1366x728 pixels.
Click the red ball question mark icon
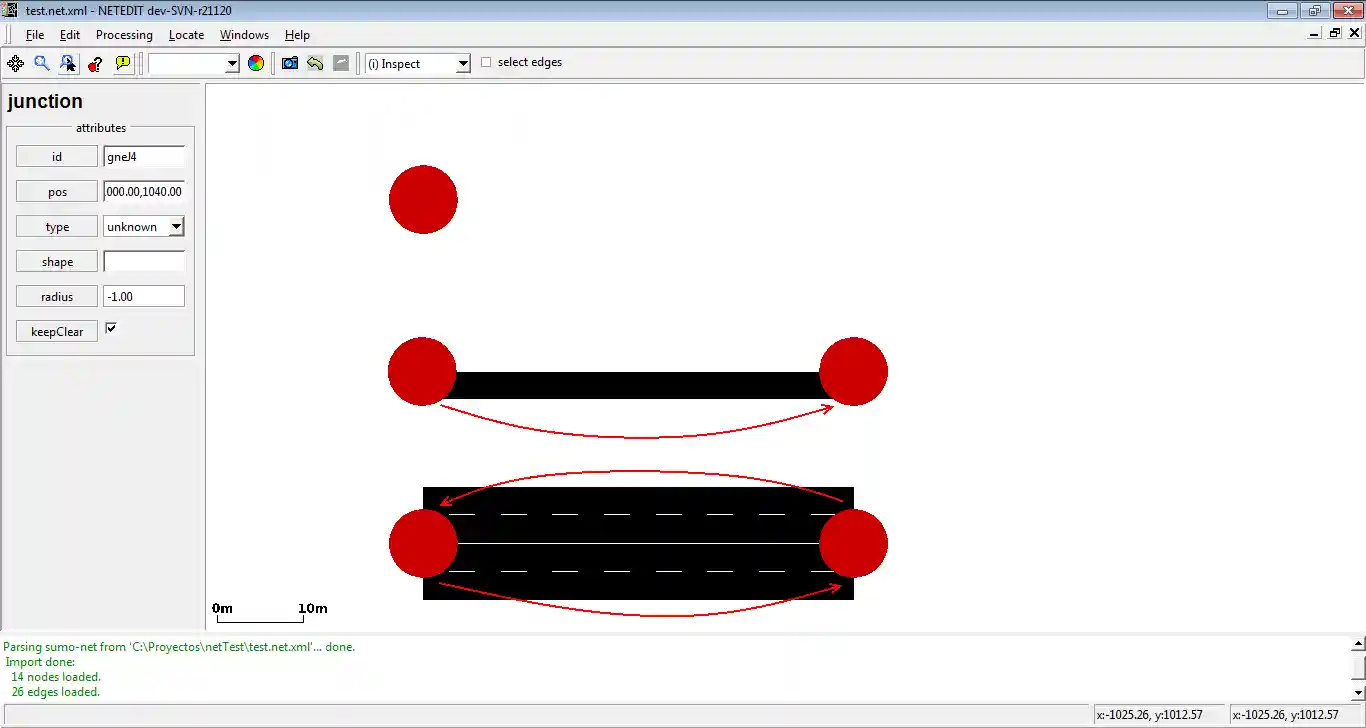coord(95,63)
